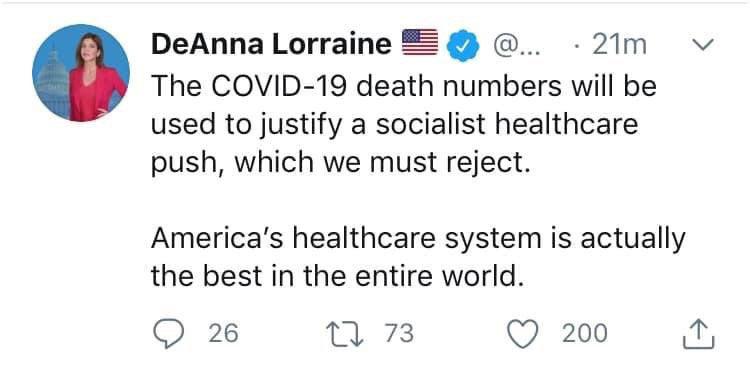Screen dimensions: 750x371
Task: View the 200 likes count
Action: (x=585, y=334)
